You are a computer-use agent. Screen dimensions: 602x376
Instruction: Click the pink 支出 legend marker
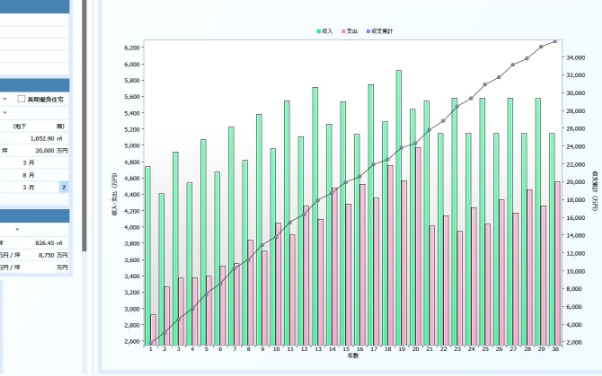[344, 31]
